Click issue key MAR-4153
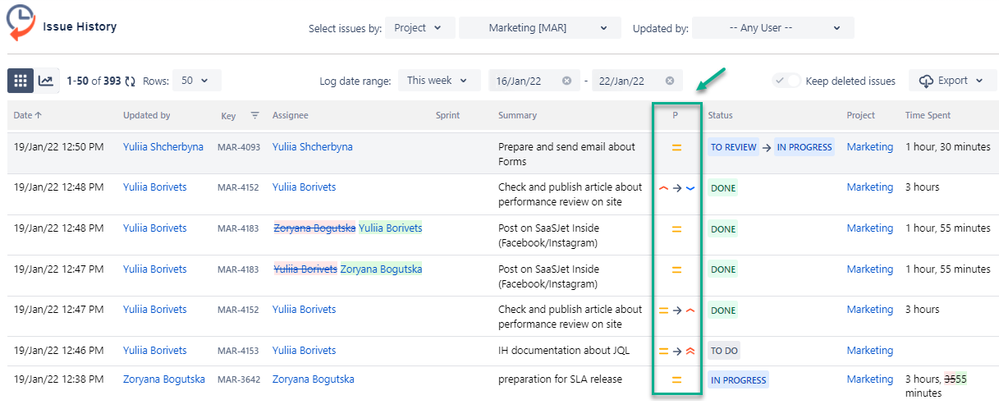Screen dimensions: 999x401 [x=238, y=351]
